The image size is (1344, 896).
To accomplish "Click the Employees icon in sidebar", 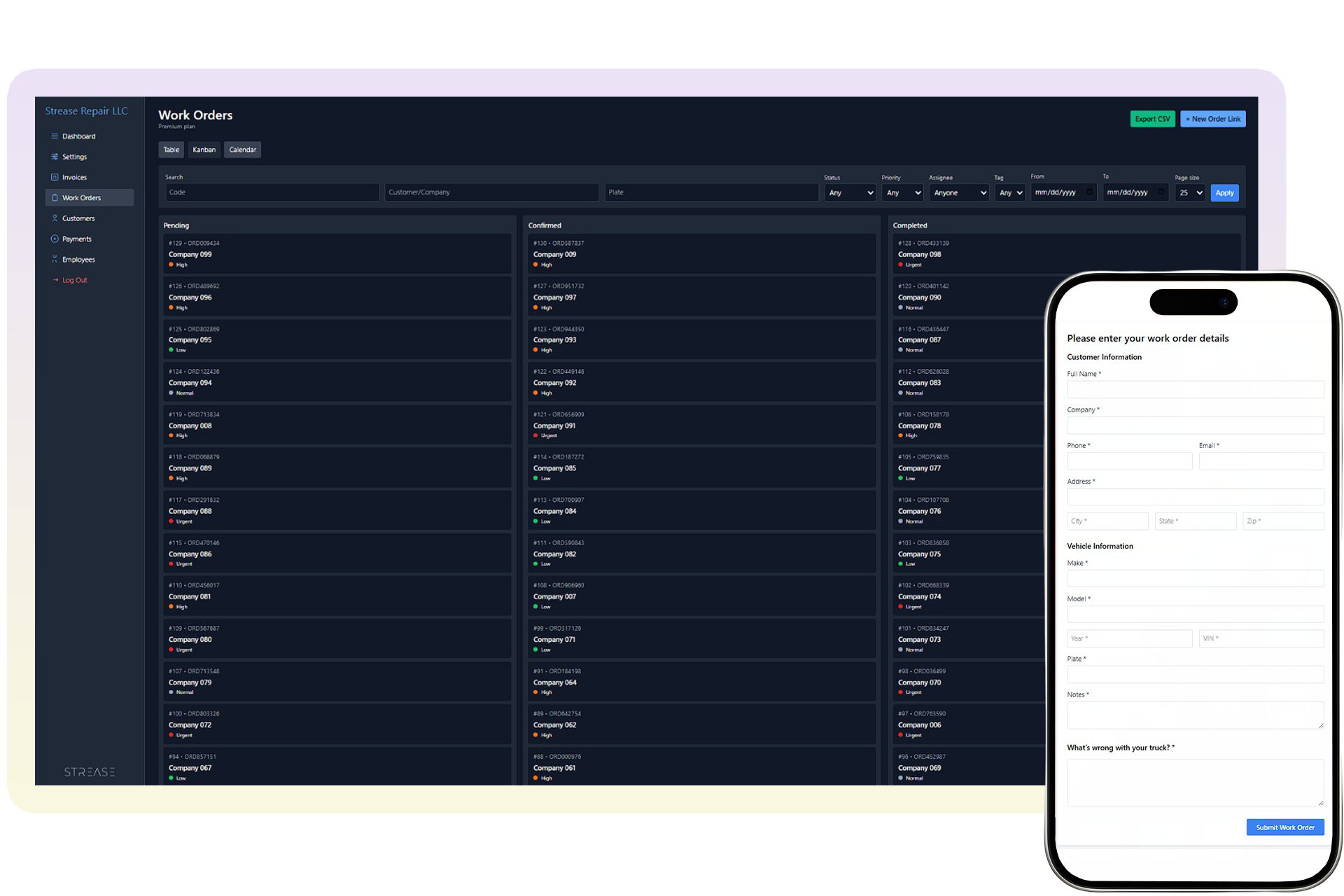I will click(x=55, y=260).
